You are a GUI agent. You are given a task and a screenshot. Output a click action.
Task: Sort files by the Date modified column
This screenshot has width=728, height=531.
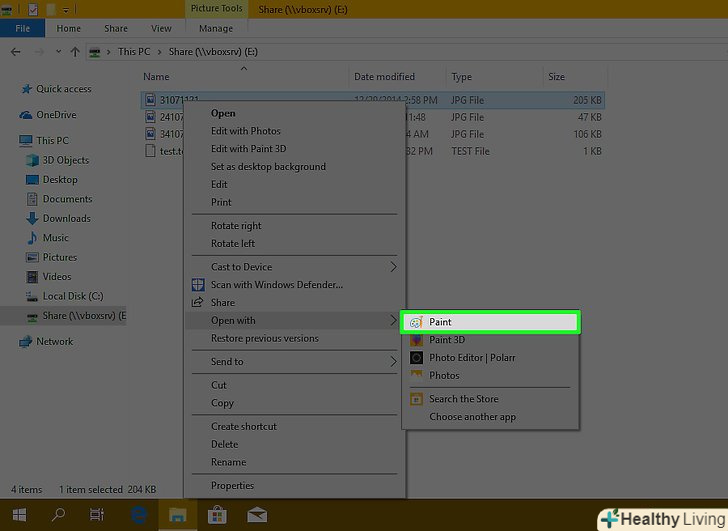[x=382, y=77]
